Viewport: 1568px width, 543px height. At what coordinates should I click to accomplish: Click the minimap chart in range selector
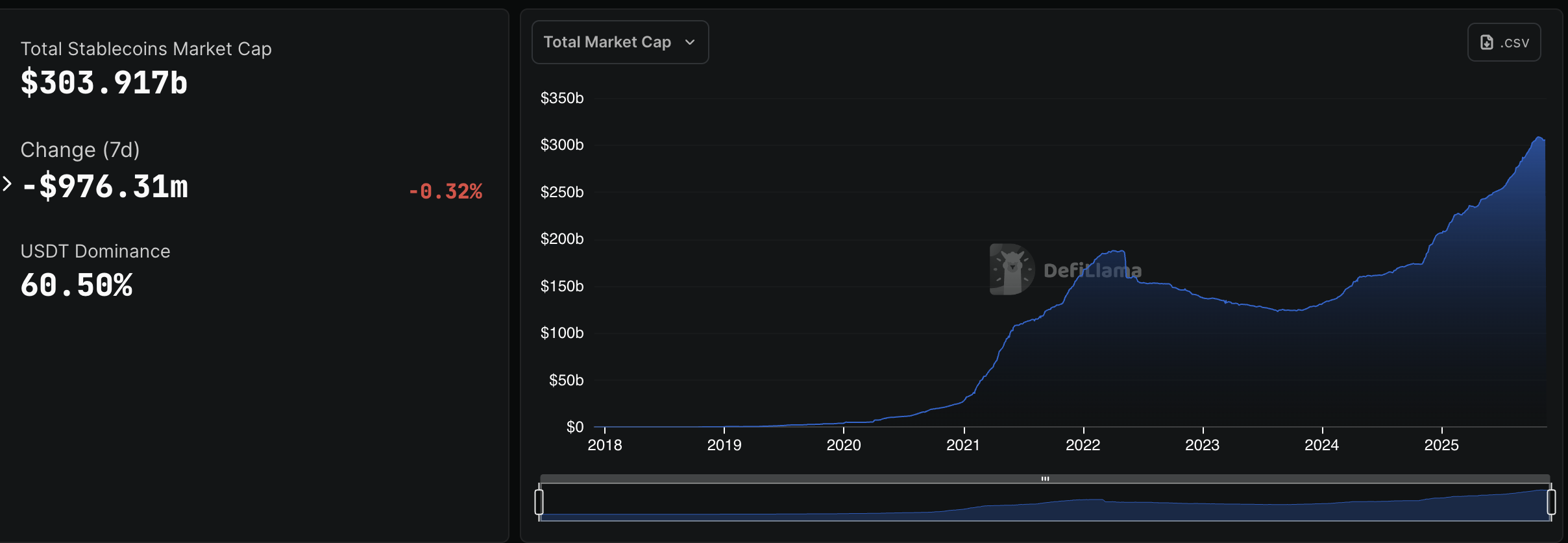pyautogui.click(x=1045, y=505)
